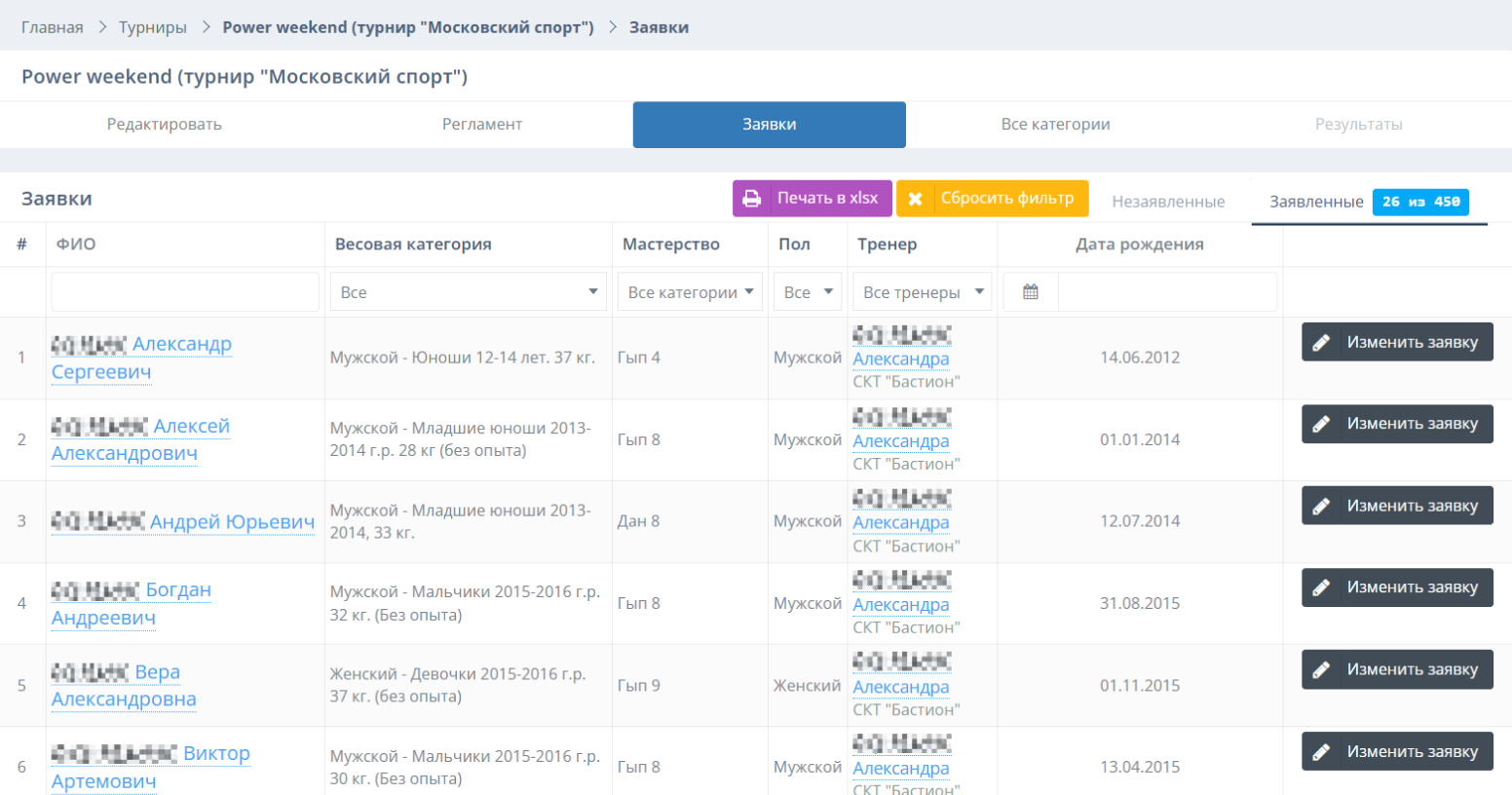Click the name (ФИО) filter input field
The image size is (1512, 795).
click(x=185, y=292)
